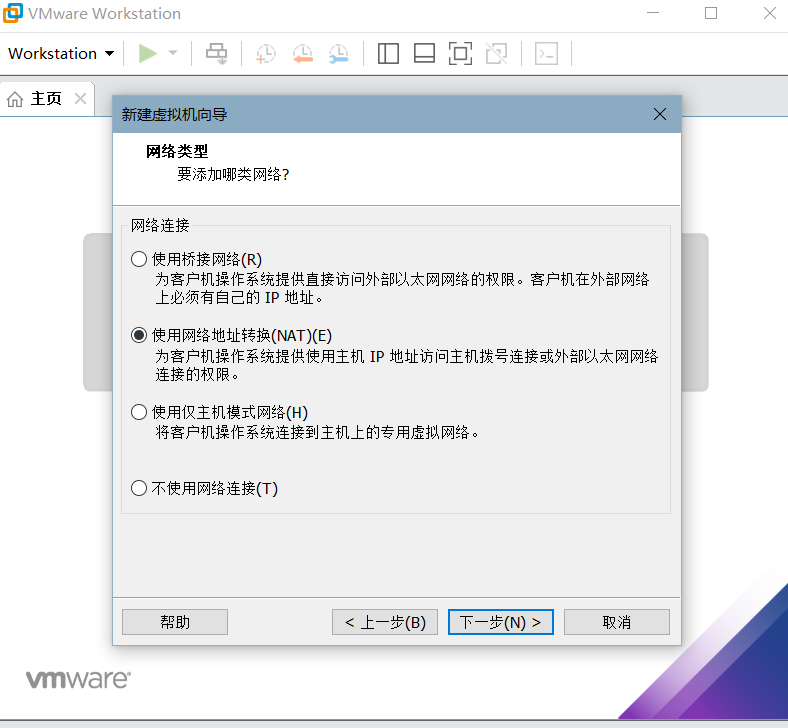Click the 上一步(B) back button
The image size is (788, 728).
click(385, 622)
